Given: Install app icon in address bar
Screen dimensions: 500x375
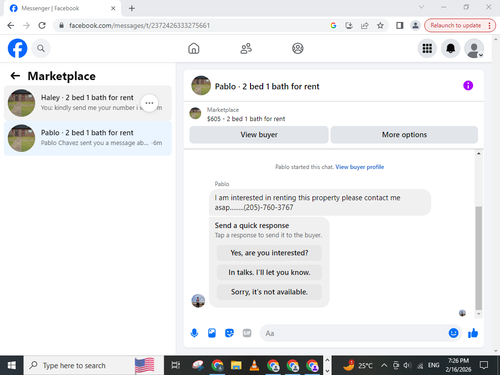Looking at the screenshot, I should [349, 25].
